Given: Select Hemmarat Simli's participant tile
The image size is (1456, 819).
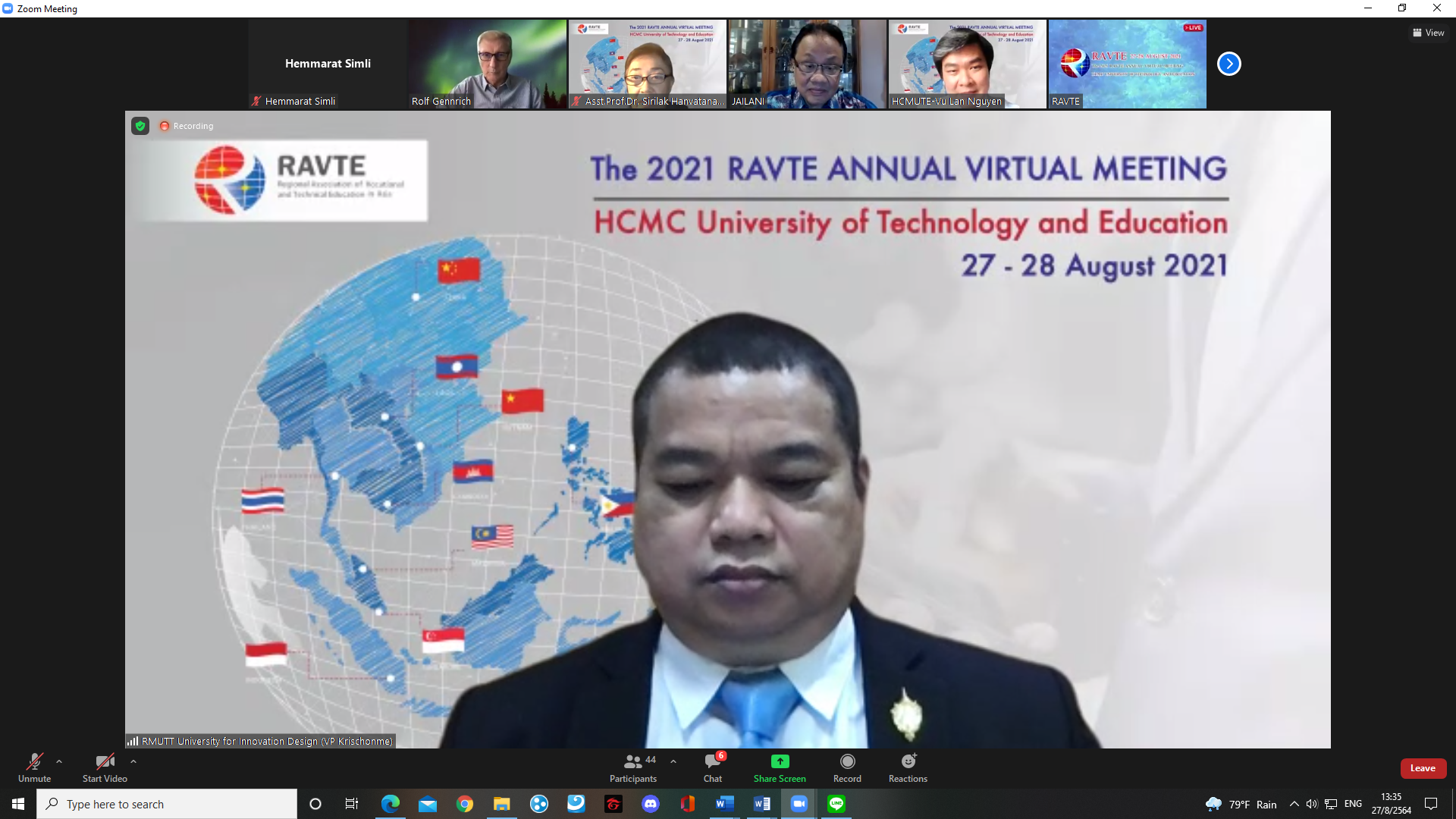Looking at the screenshot, I should [328, 64].
